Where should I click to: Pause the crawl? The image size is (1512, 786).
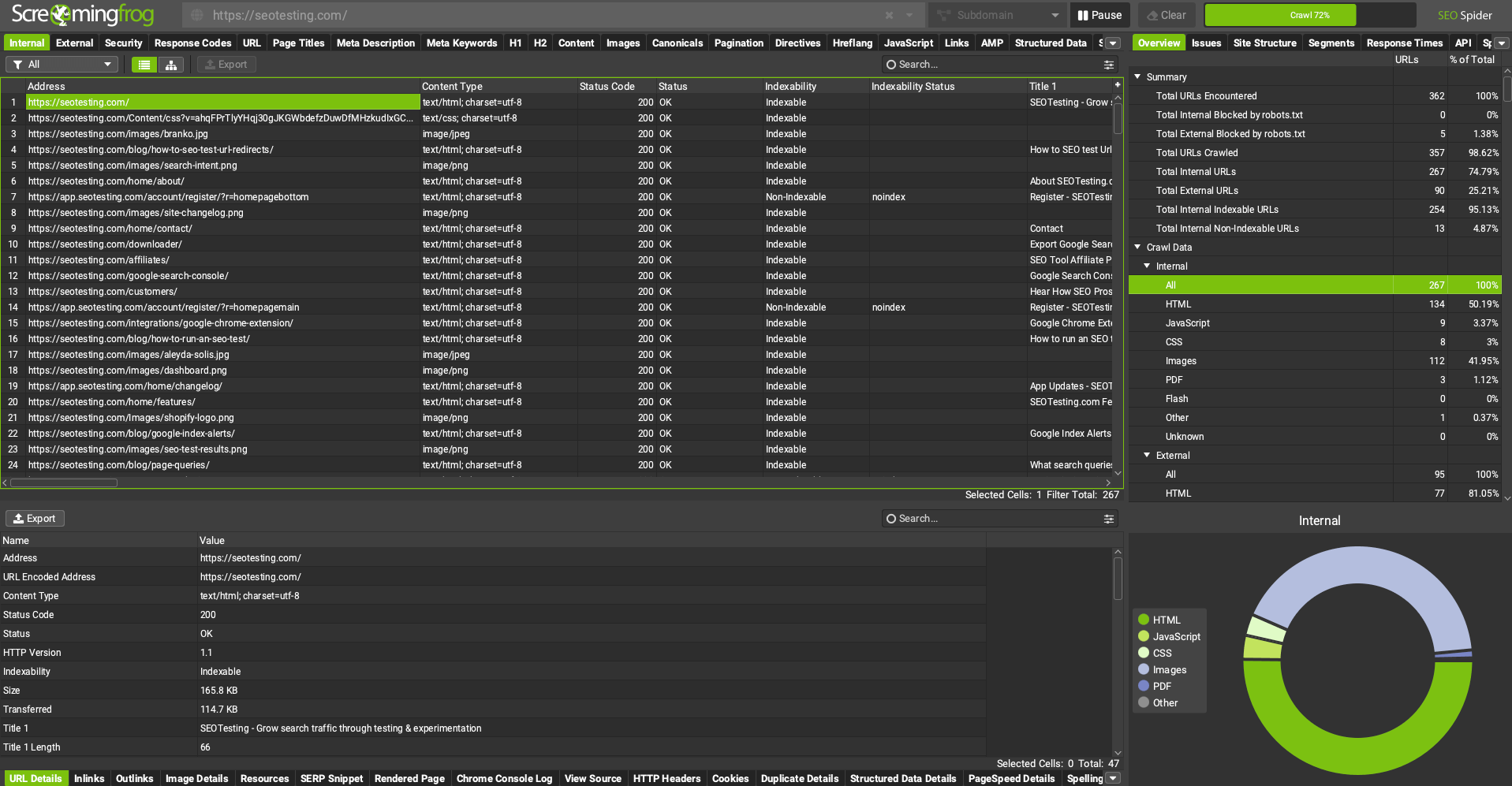coord(1099,15)
